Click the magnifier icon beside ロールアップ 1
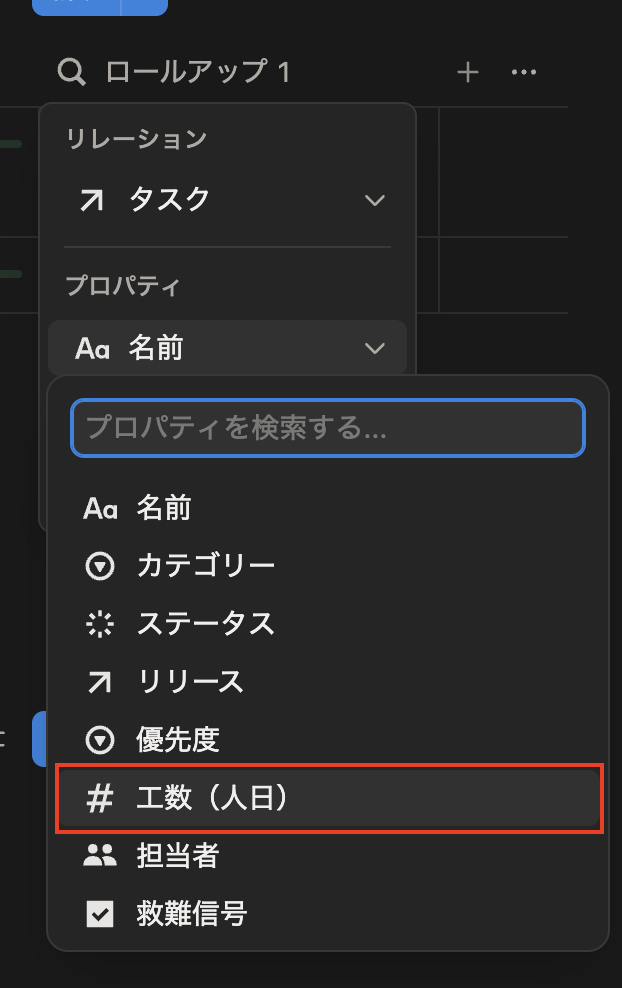 [72, 72]
